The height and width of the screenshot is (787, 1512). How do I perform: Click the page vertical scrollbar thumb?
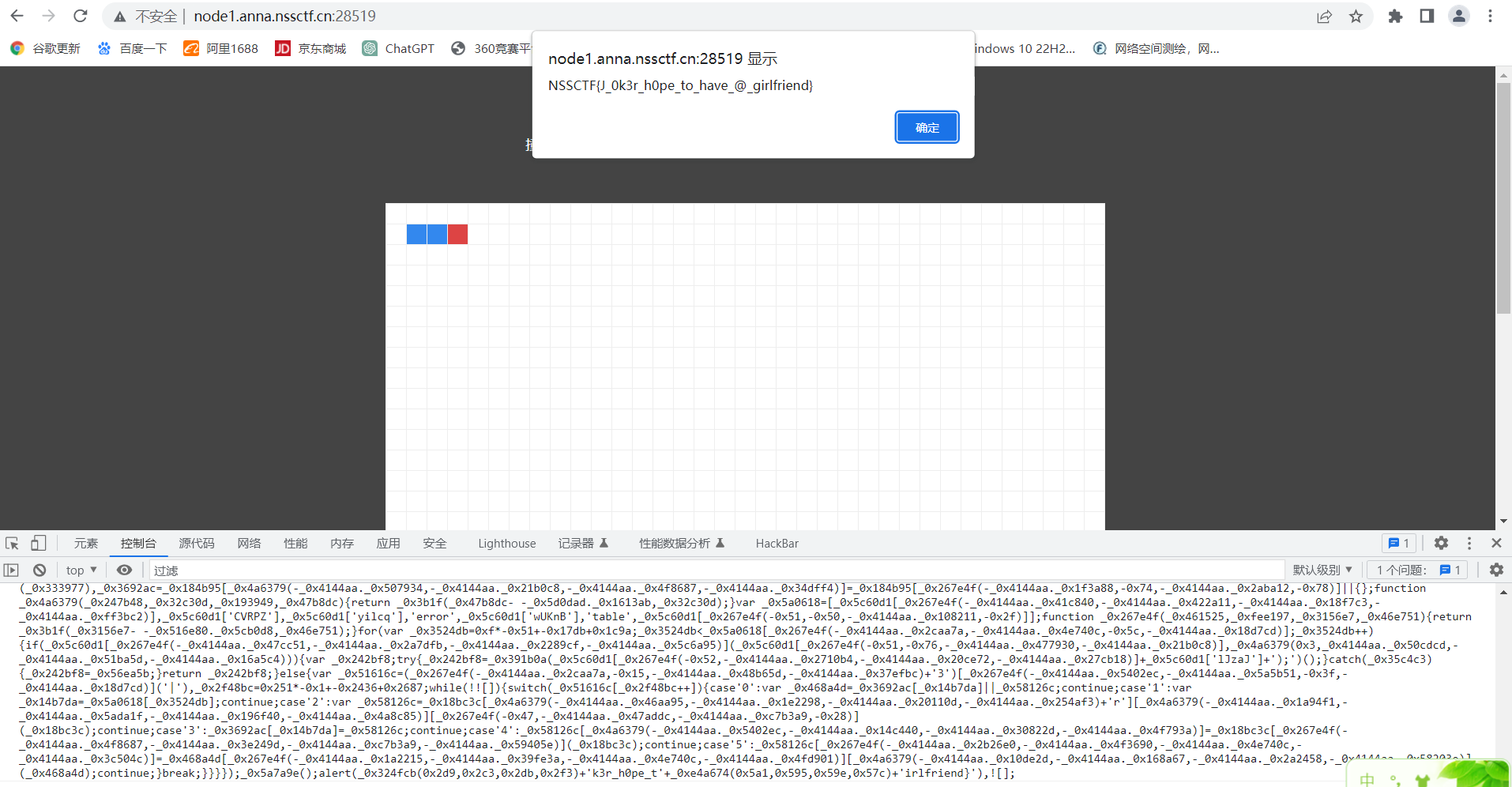click(1503, 199)
